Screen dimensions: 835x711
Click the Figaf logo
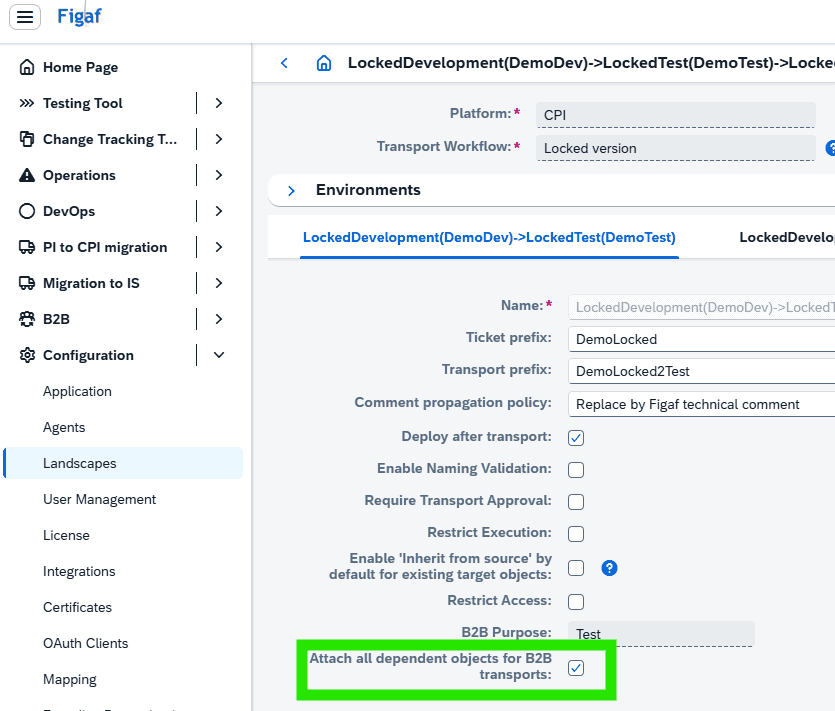pyautogui.click(x=79, y=17)
